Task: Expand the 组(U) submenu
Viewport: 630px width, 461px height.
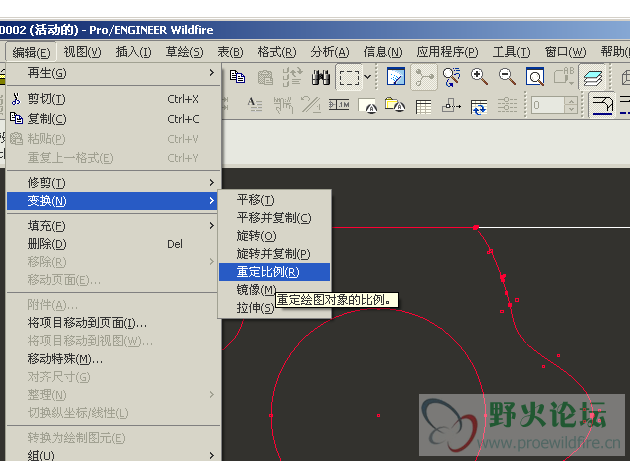Action: point(113,455)
